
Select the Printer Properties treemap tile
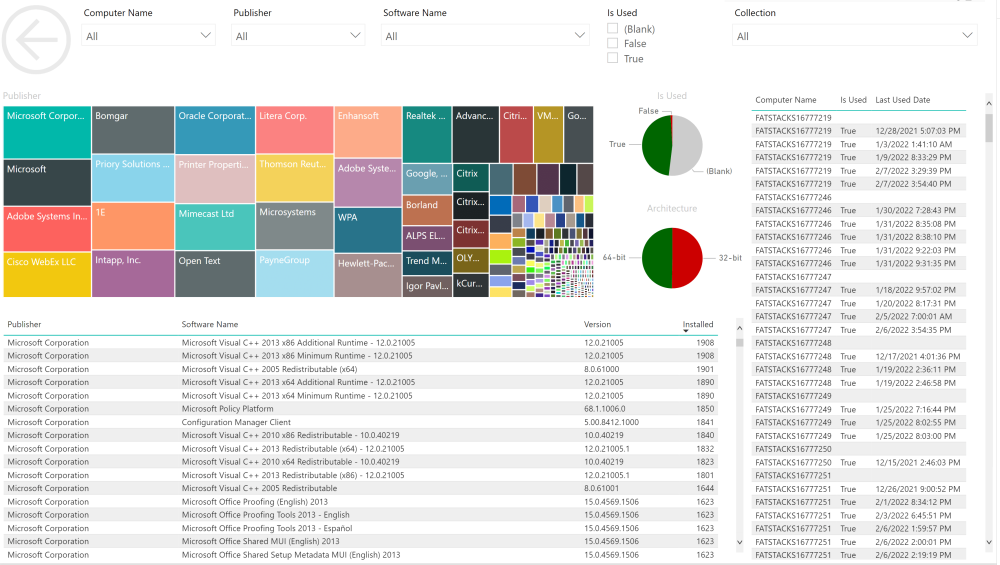coord(215,179)
